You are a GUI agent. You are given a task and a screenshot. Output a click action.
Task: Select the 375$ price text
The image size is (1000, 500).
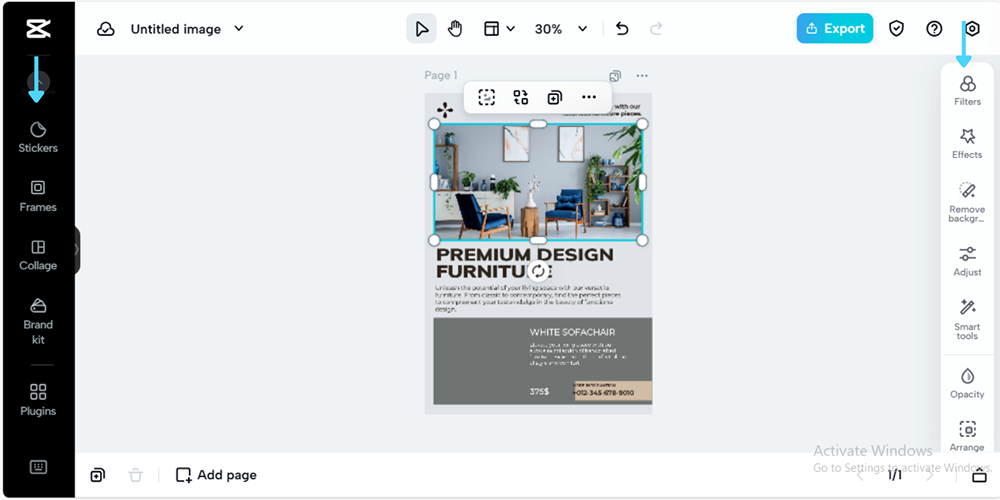click(x=539, y=392)
